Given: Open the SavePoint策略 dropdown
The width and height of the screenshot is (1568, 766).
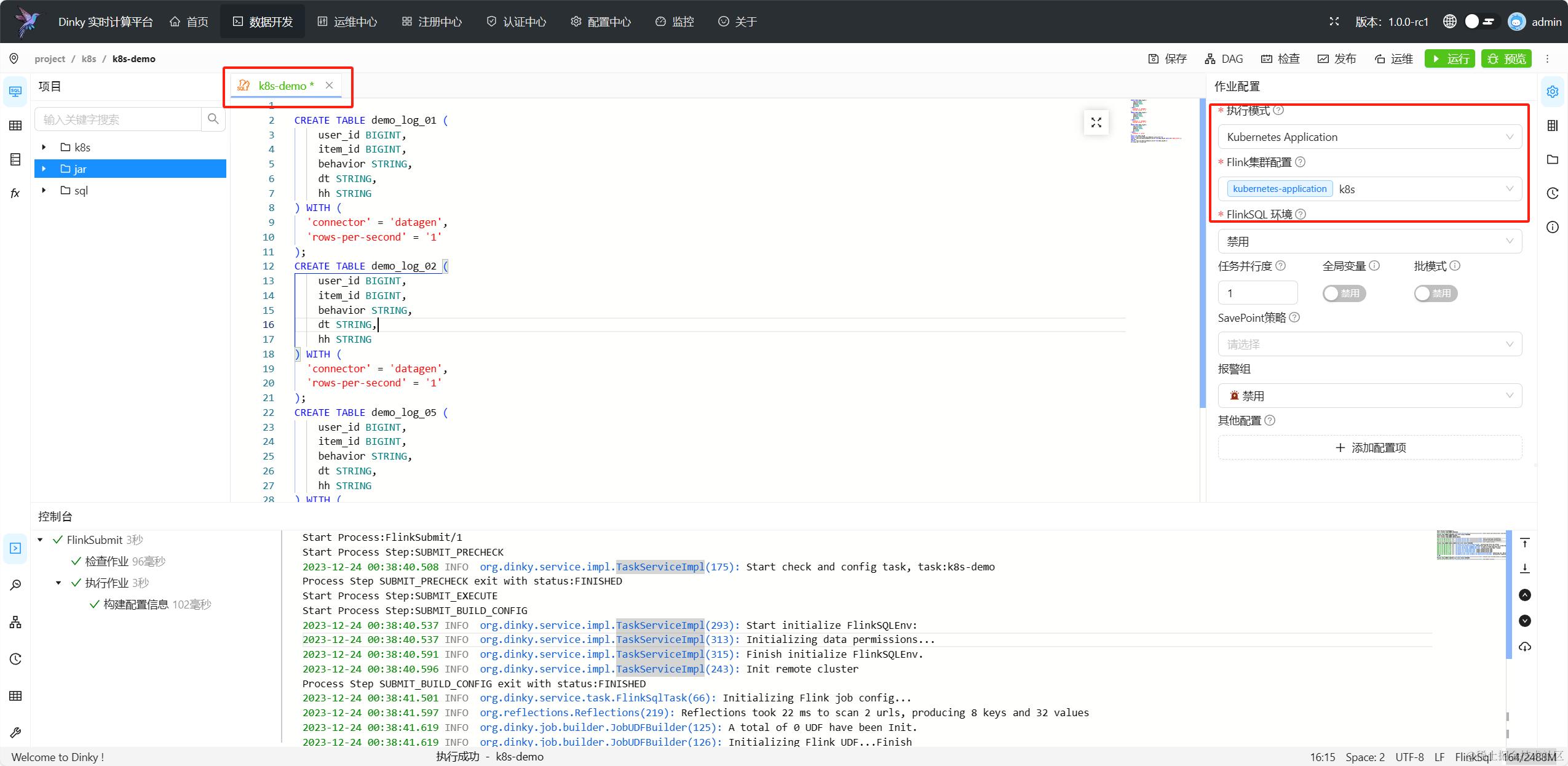Looking at the screenshot, I should tap(1369, 345).
